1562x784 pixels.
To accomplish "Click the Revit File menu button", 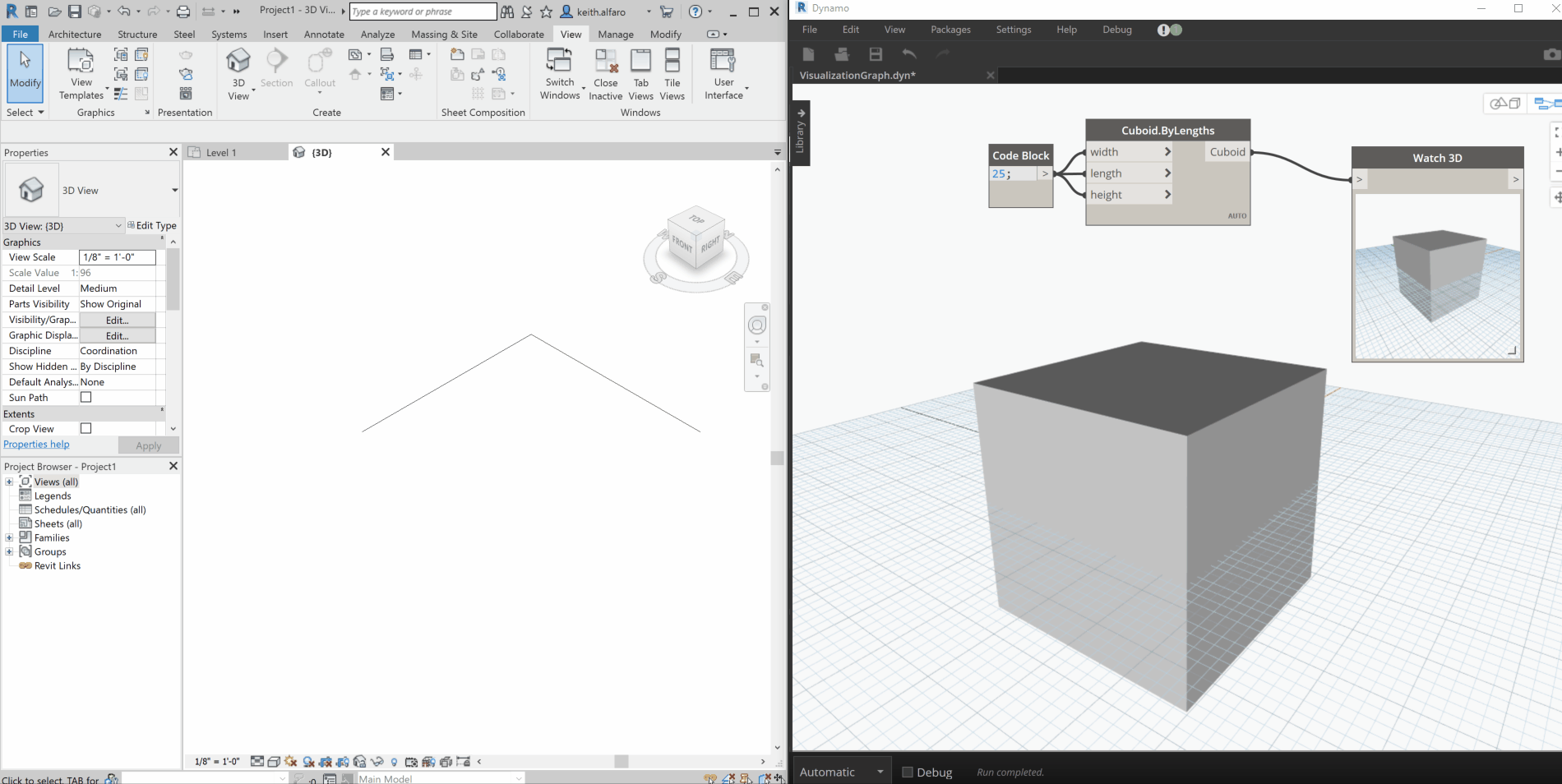I will 21,34.
